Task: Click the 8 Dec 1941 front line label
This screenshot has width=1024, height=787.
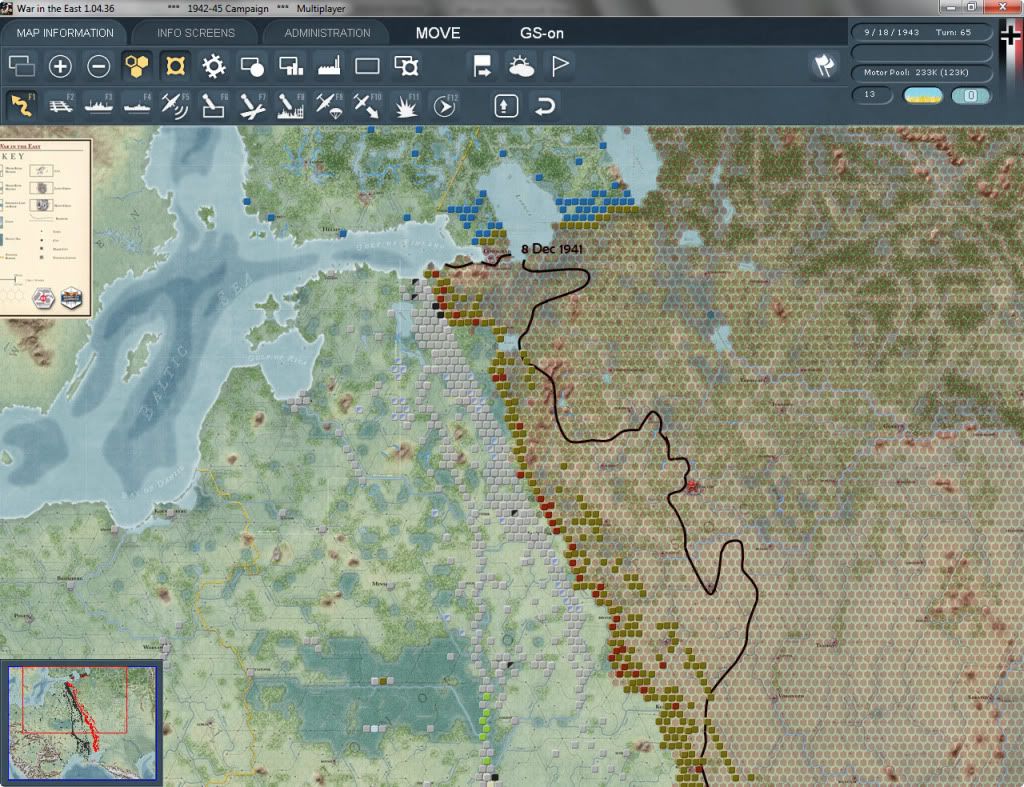Action: [x=552, y=249]
